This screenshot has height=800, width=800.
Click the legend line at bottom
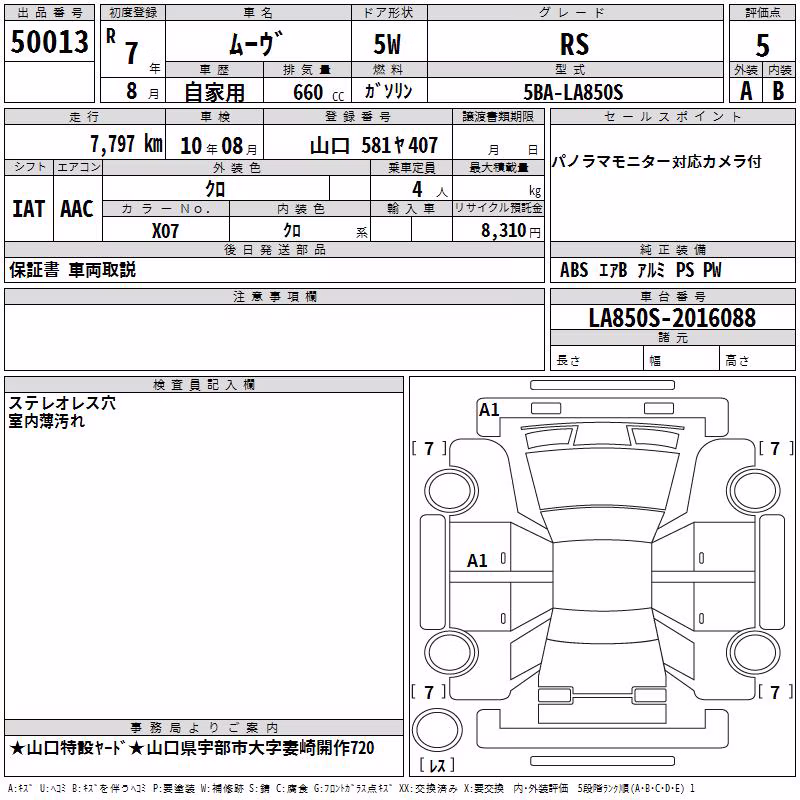click(352, 789)
